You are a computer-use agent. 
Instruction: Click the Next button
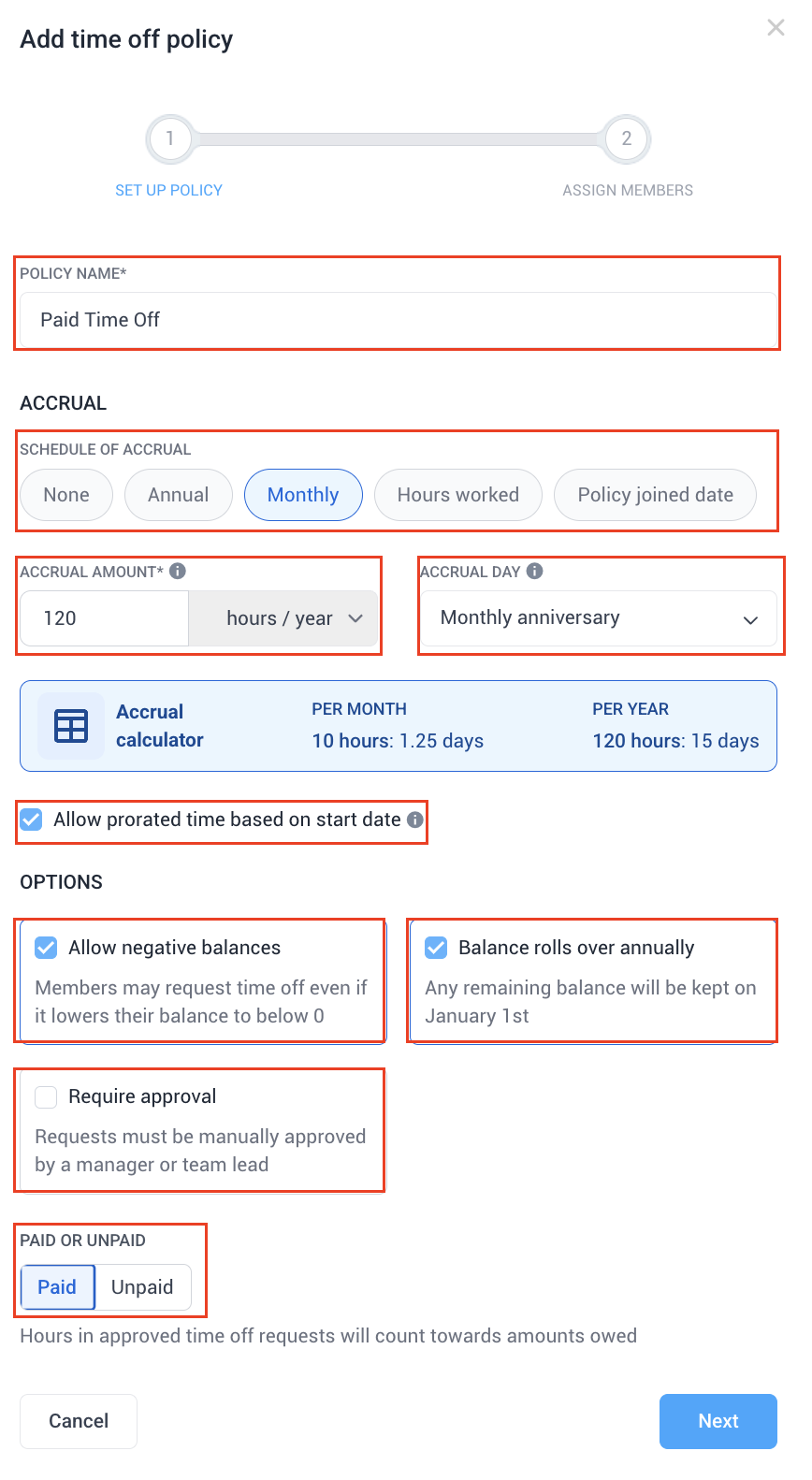[718, 1421]
